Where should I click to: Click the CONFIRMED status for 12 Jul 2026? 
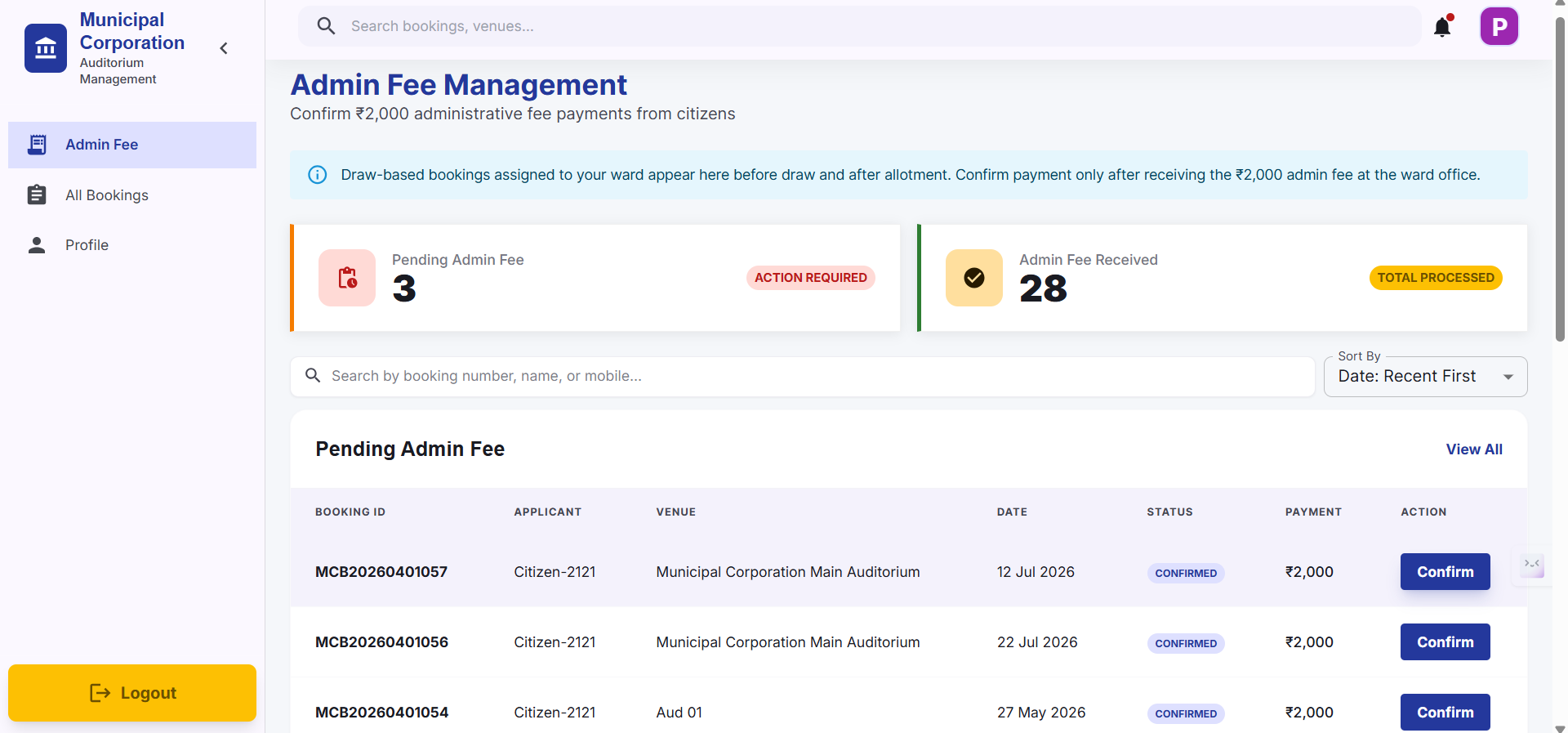[1186, 573]
